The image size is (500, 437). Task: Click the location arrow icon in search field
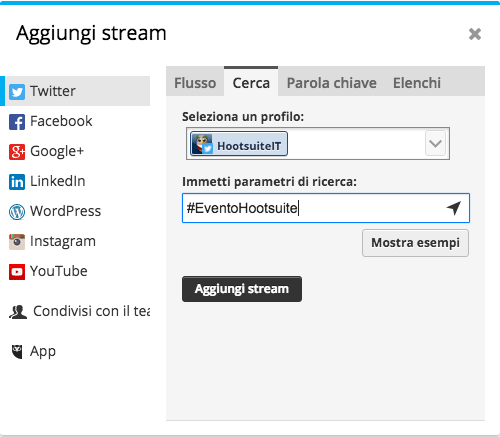tap(454, 208)
